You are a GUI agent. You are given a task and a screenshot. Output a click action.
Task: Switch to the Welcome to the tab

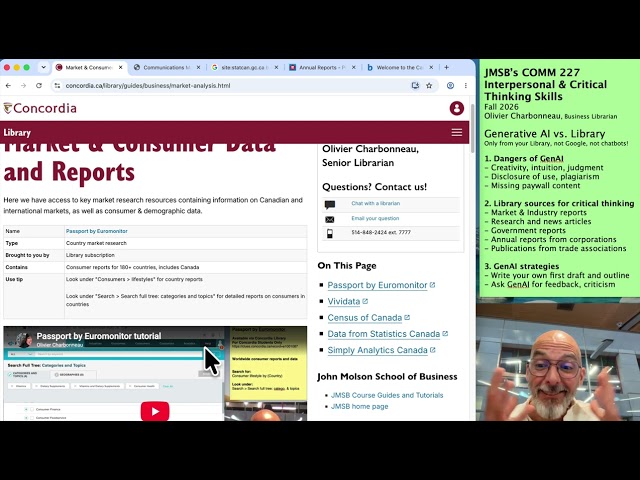tap(399, 67)
